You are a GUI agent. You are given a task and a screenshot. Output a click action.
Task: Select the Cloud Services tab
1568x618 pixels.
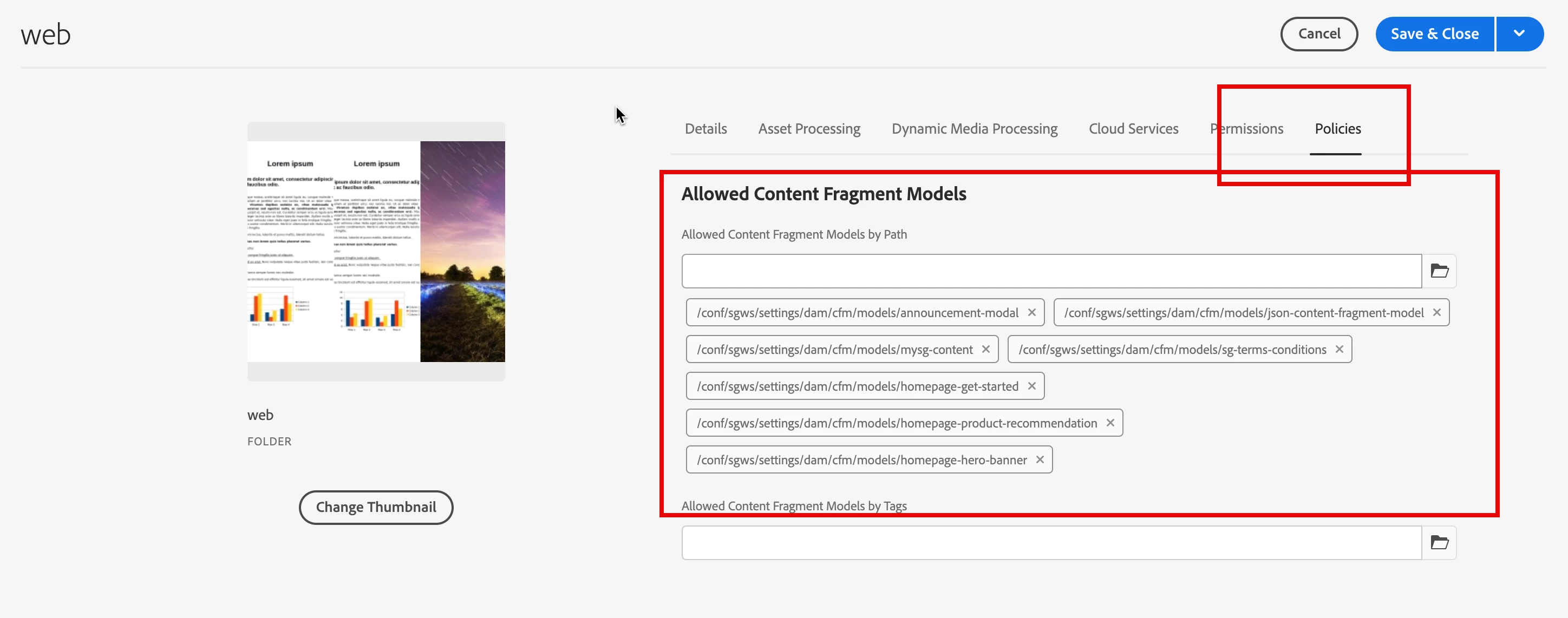[x=1133, y=129]
